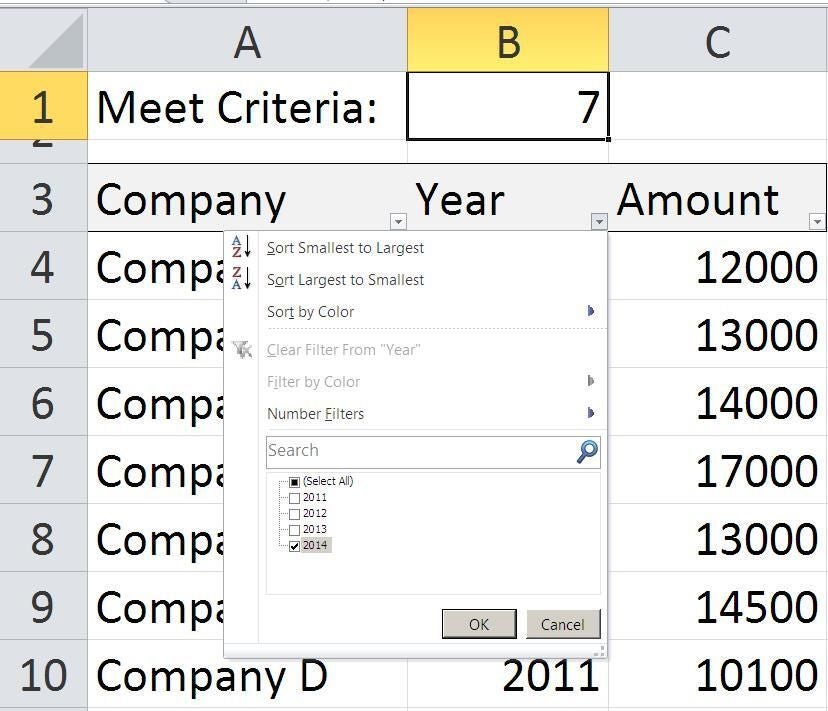This screenshot has height=711, width=828.
Task: Open the Company column filter dropdown
Action: pos(398,222)
